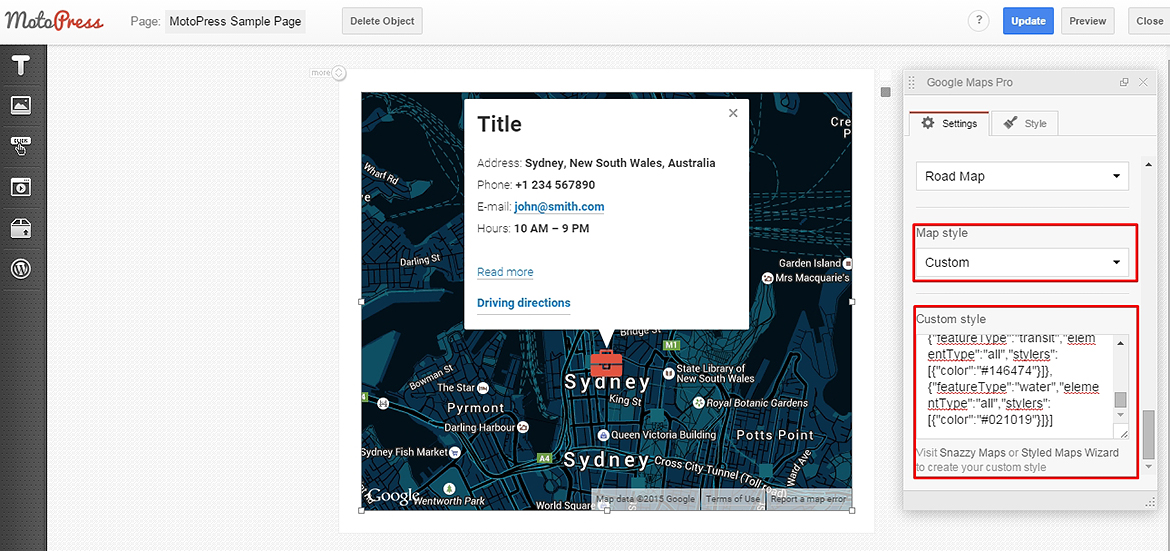
Task: Click Report a map error link
Action: 809,499
